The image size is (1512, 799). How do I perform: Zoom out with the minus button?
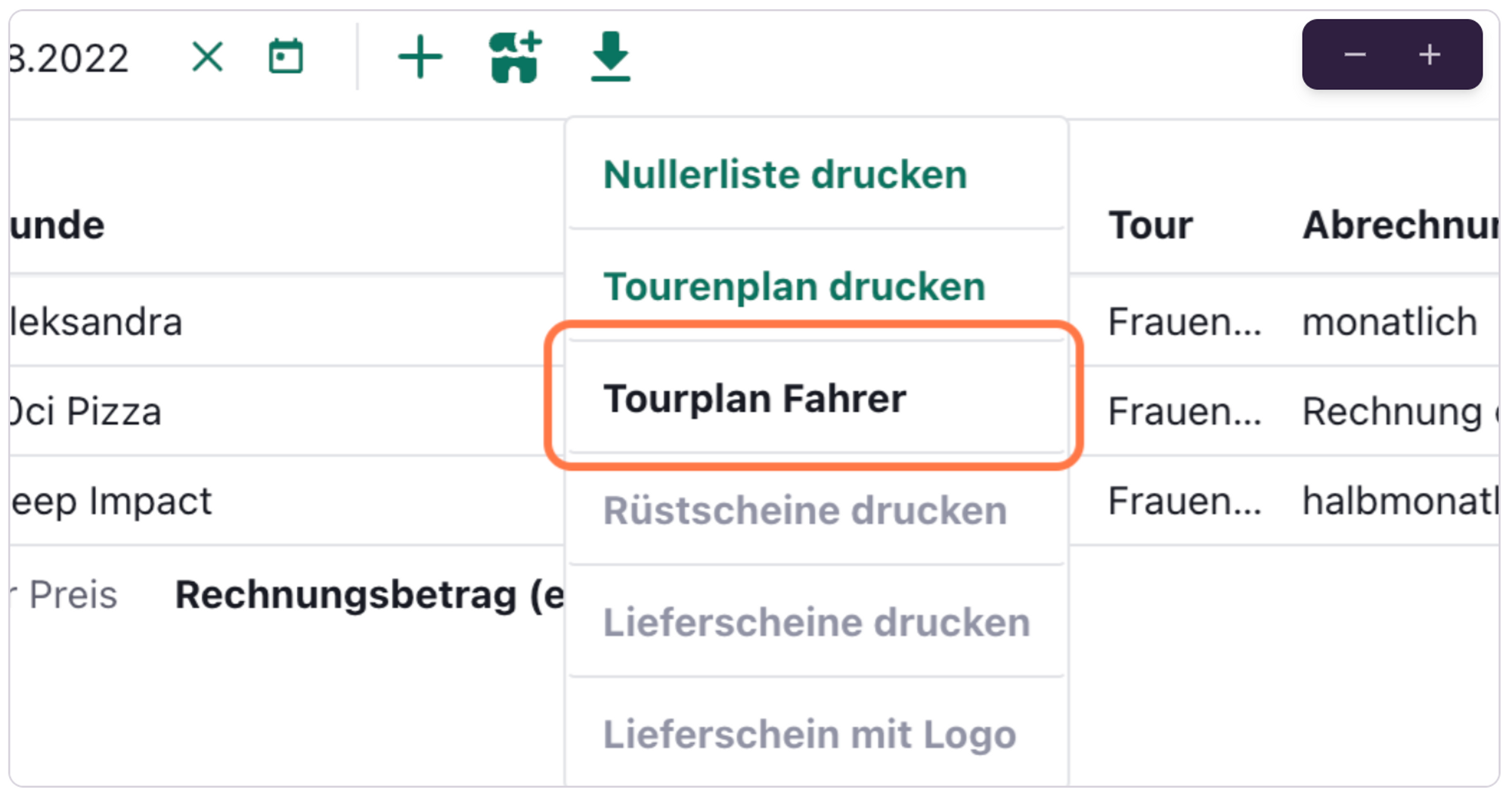(1355, 55)
